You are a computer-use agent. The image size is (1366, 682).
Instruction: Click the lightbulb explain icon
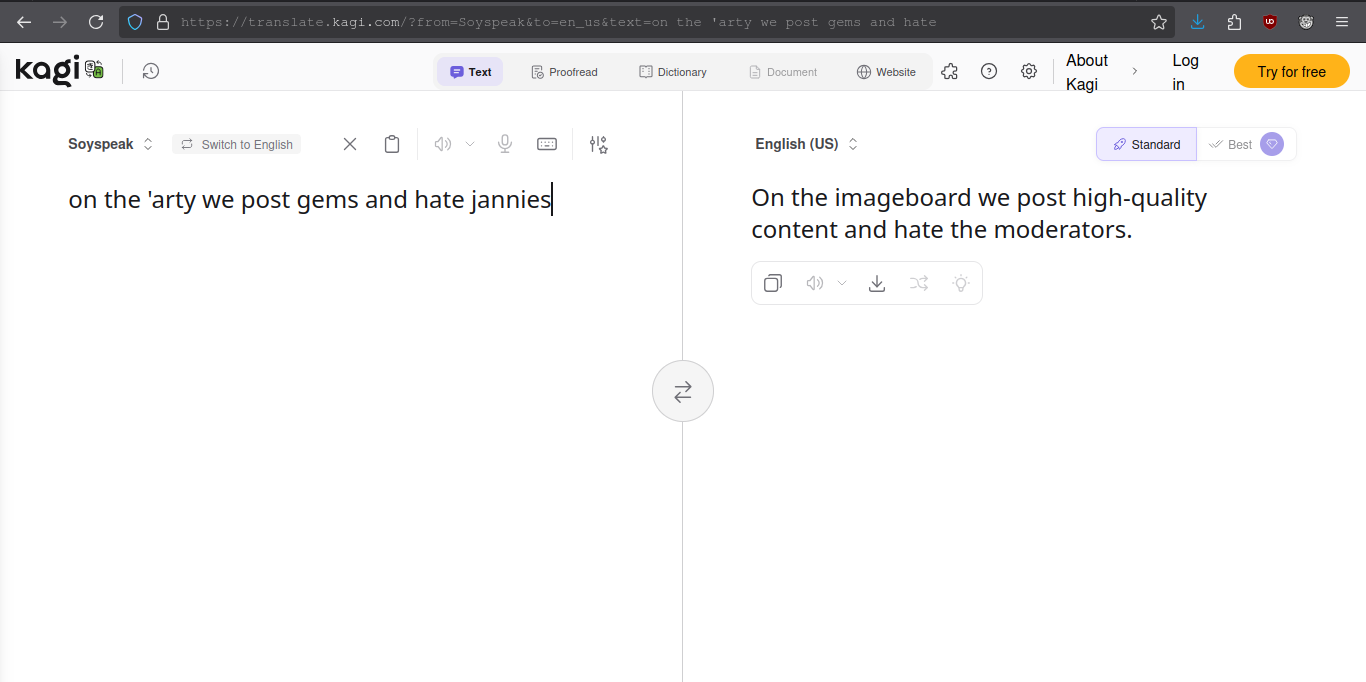(961, 283)
